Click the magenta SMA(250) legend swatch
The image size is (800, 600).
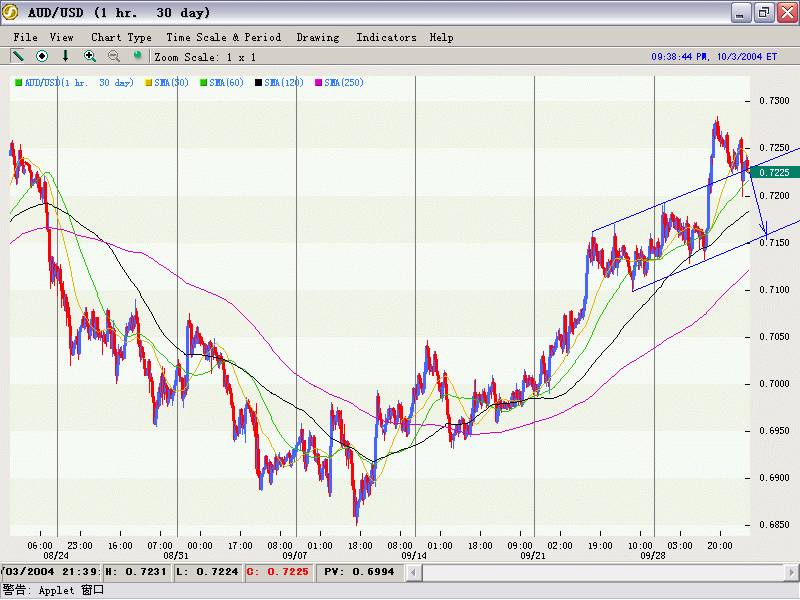point(320,82)
